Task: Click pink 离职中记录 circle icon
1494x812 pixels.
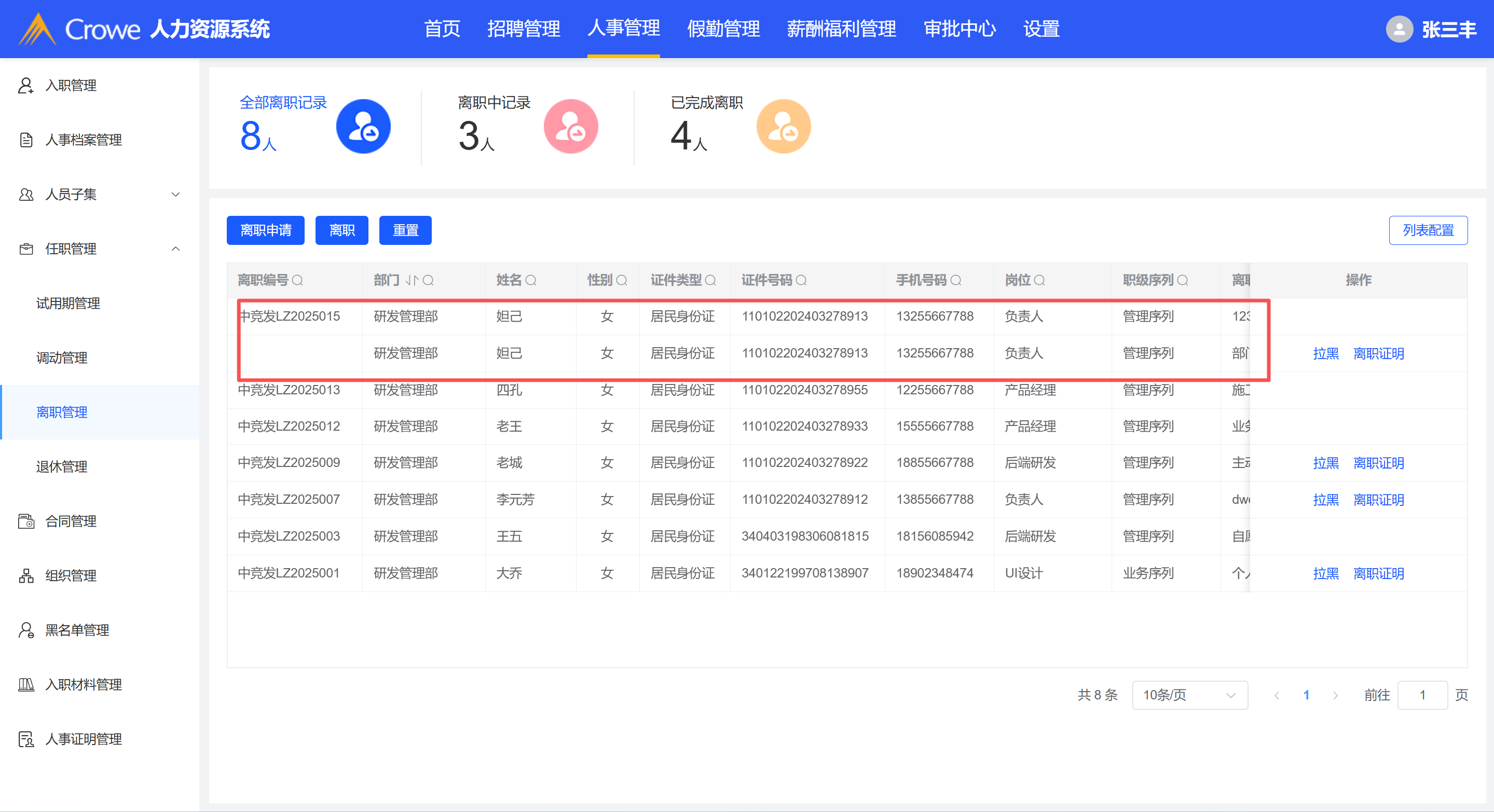Action: [x=570, y=127]
